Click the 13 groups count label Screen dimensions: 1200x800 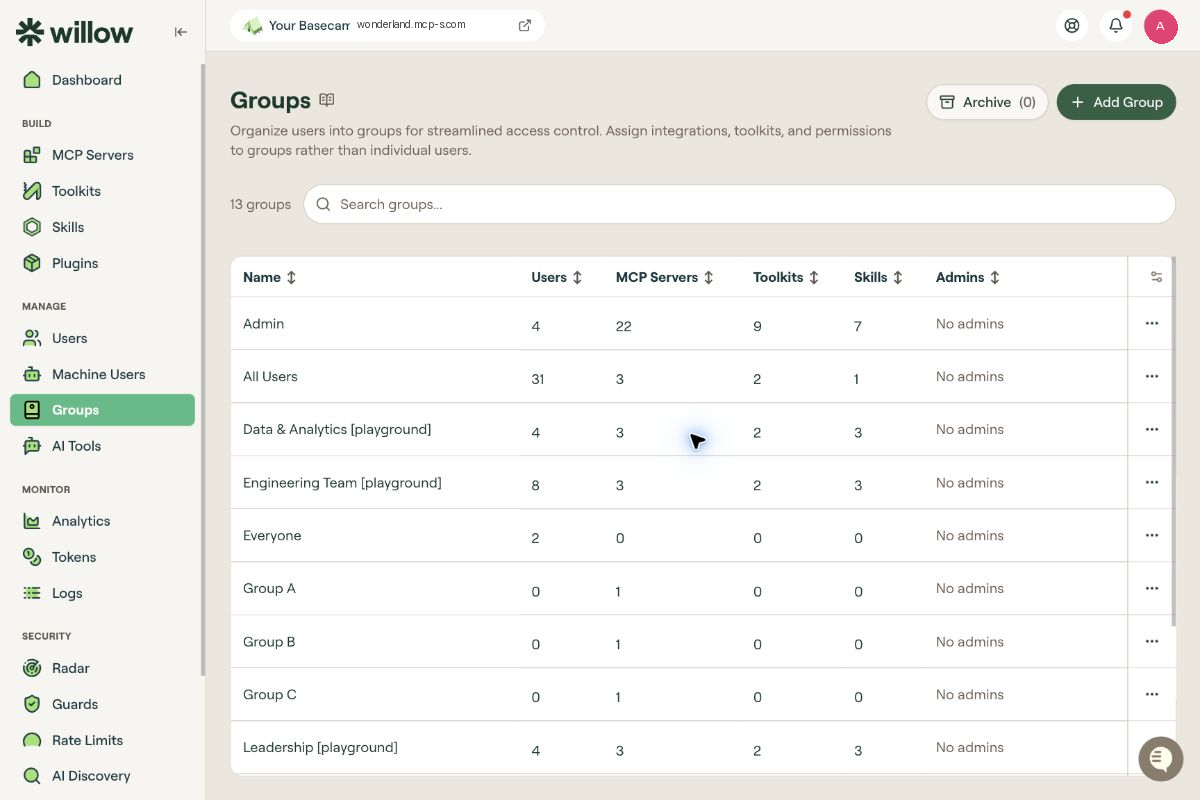260,204
